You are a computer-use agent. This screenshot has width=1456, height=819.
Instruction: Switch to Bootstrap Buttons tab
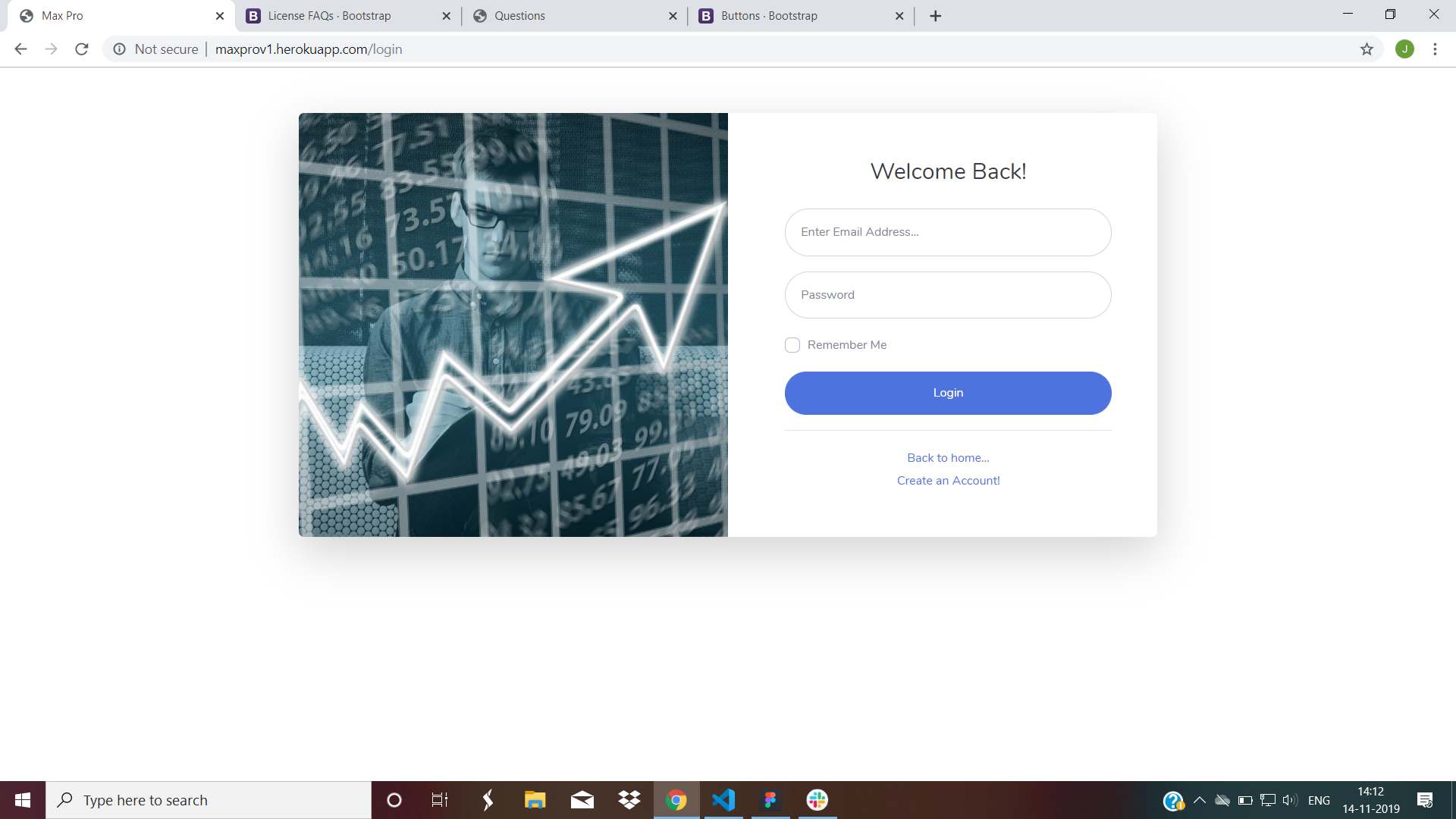point(789,16)
